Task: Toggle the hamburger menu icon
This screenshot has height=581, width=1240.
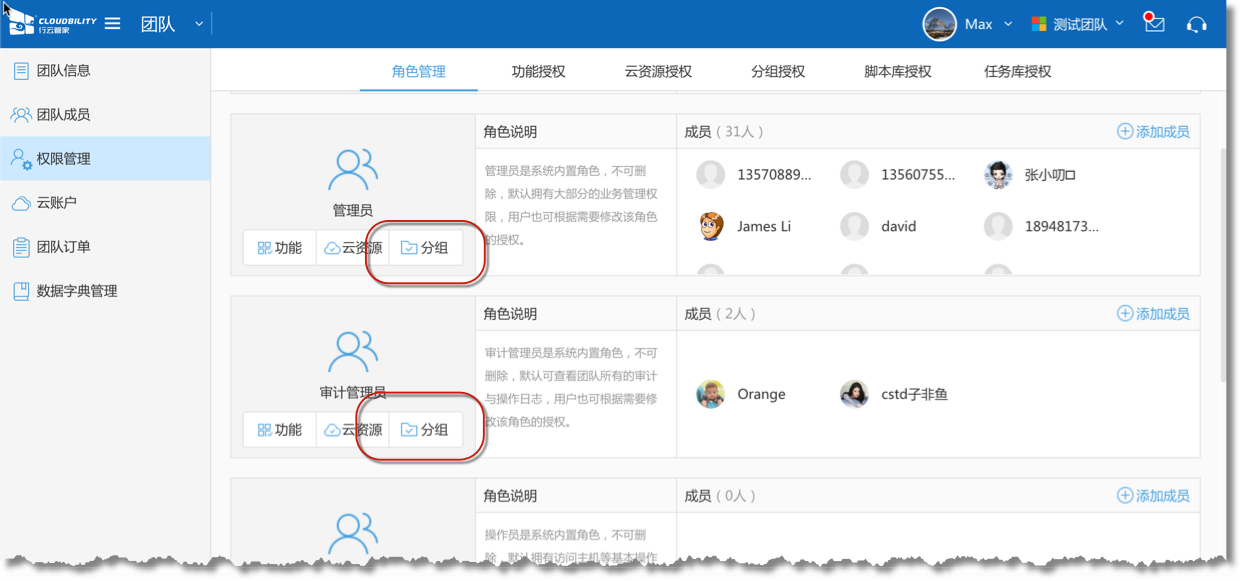Action: coord(113,23)
